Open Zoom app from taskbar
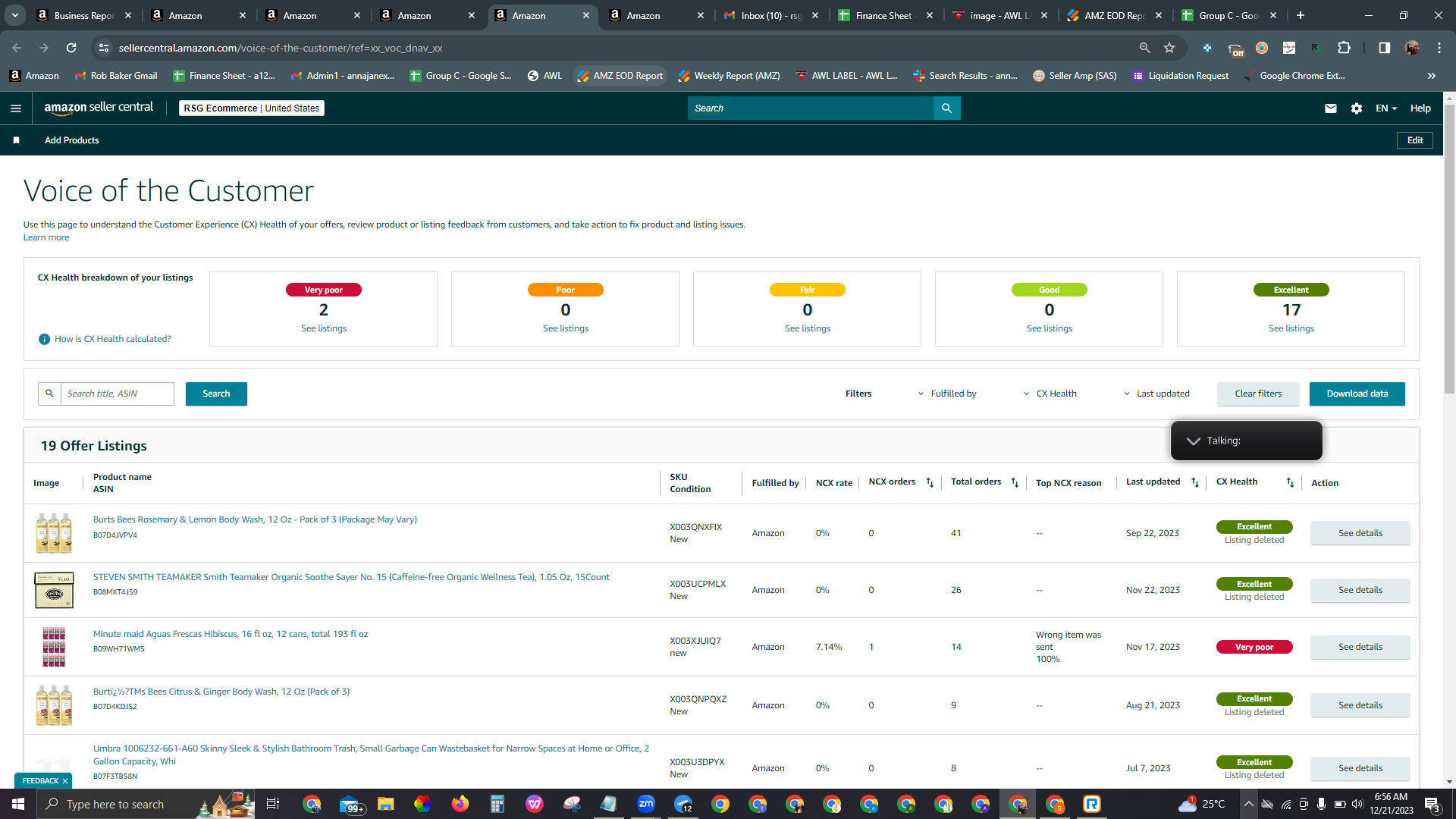This screenshot has height=819, width=1456. coord(646,804)
